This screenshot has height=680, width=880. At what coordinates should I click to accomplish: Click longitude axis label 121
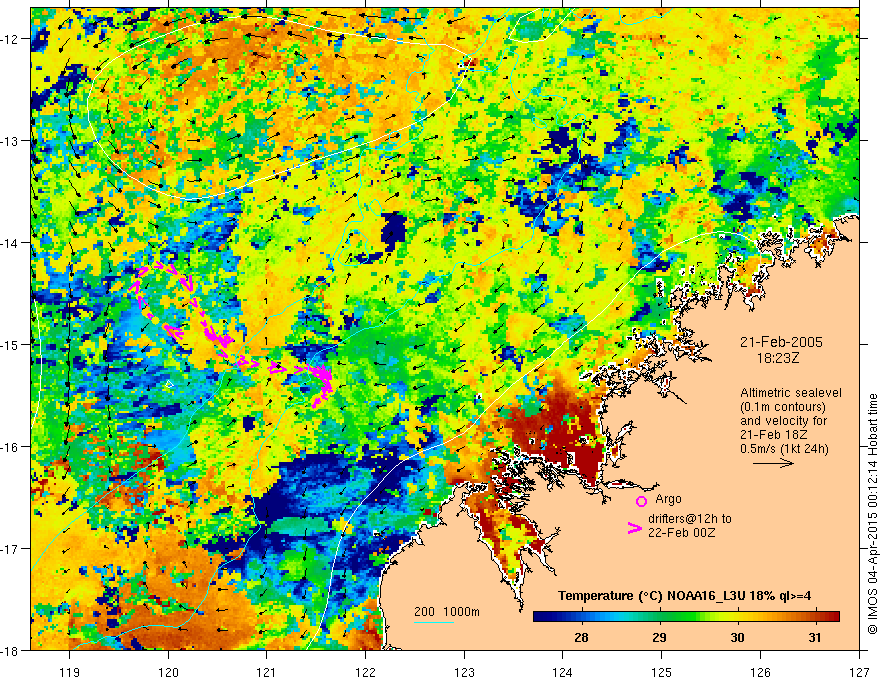[267, 672]
